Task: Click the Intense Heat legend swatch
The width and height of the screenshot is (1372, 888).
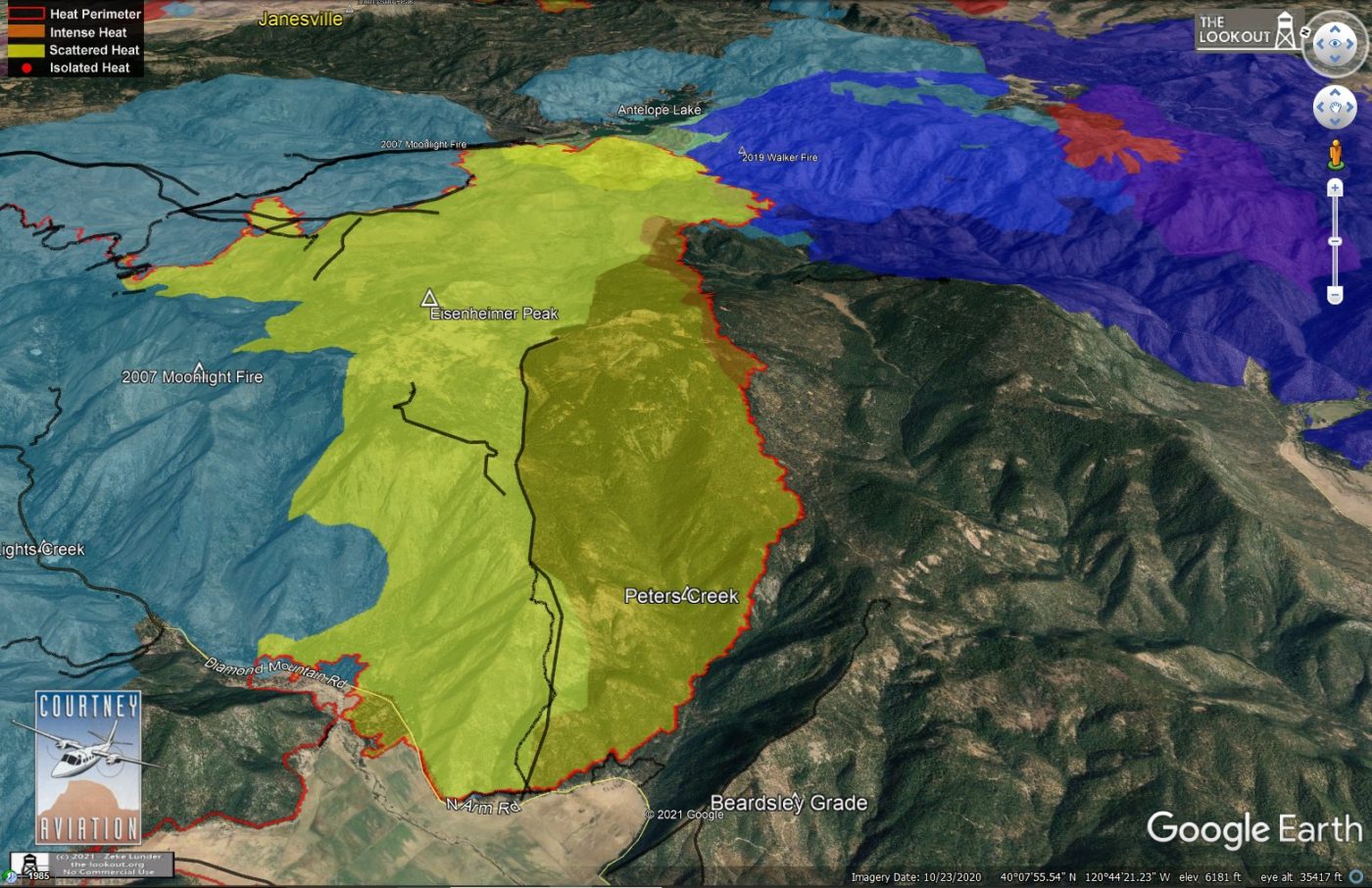Action: [x=26, y=32]
